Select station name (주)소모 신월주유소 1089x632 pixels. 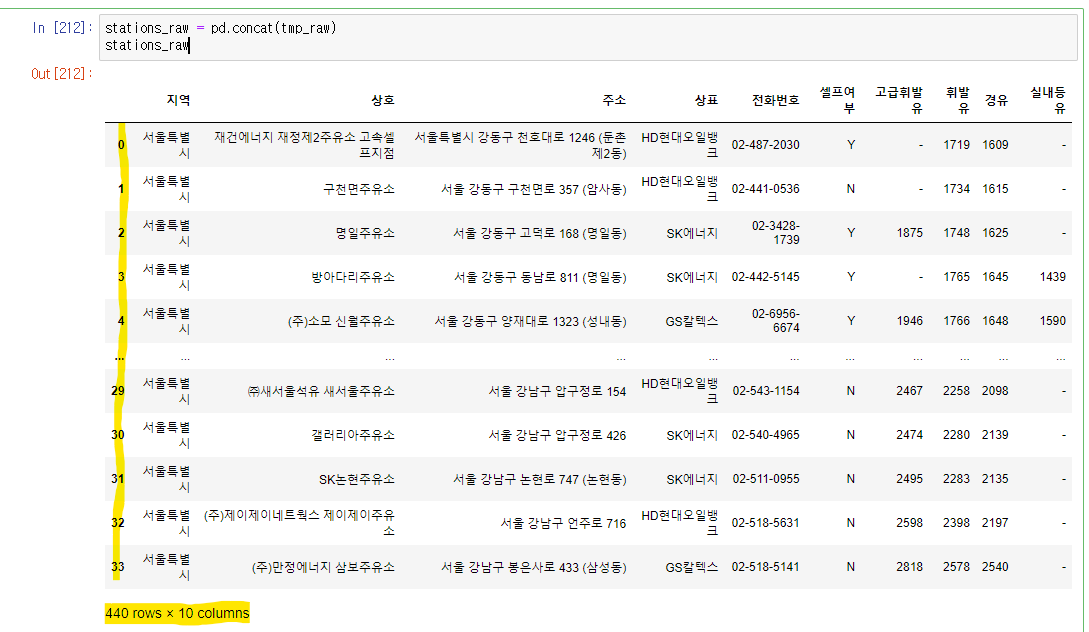341,321
